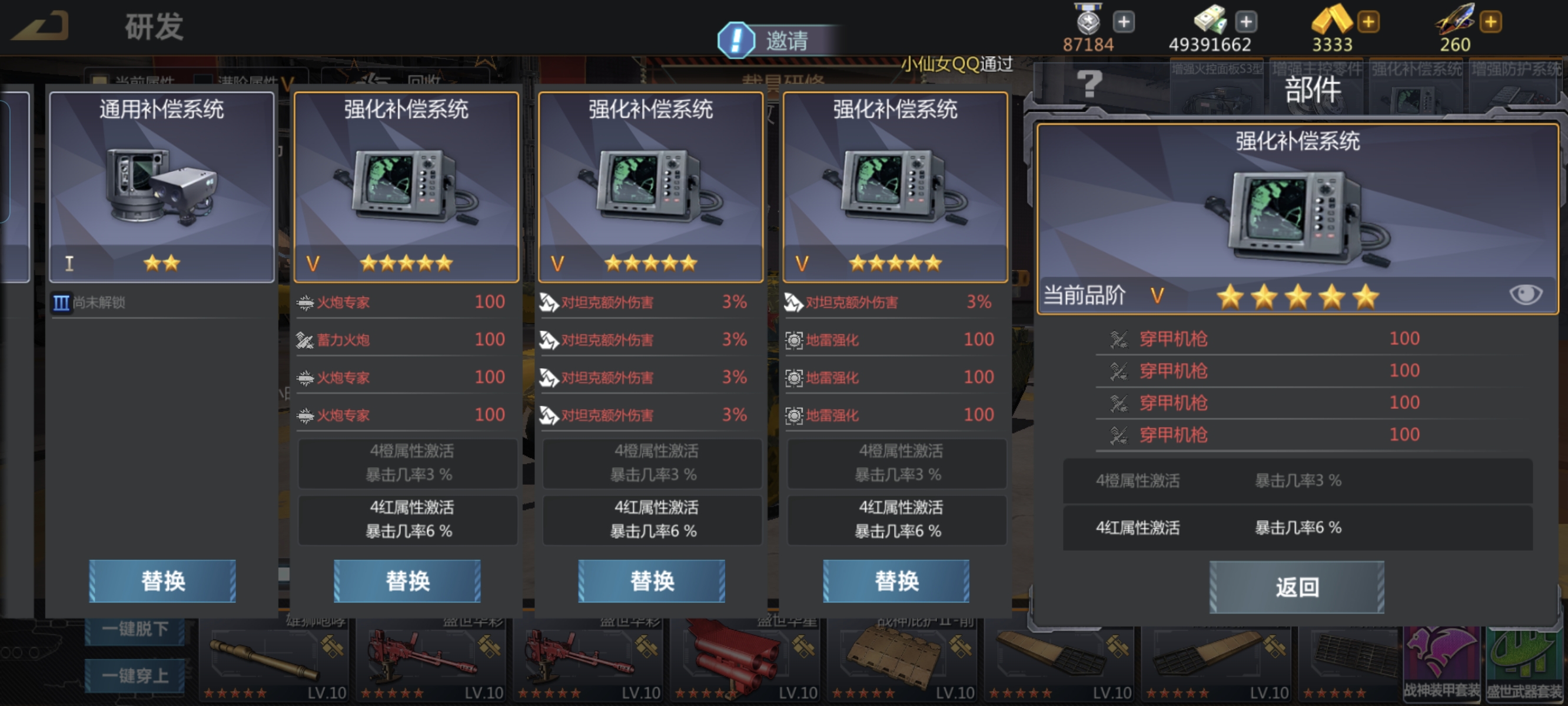
Task: Click 替换 under 通用补偿系统 card
Action: pos(162,581)
